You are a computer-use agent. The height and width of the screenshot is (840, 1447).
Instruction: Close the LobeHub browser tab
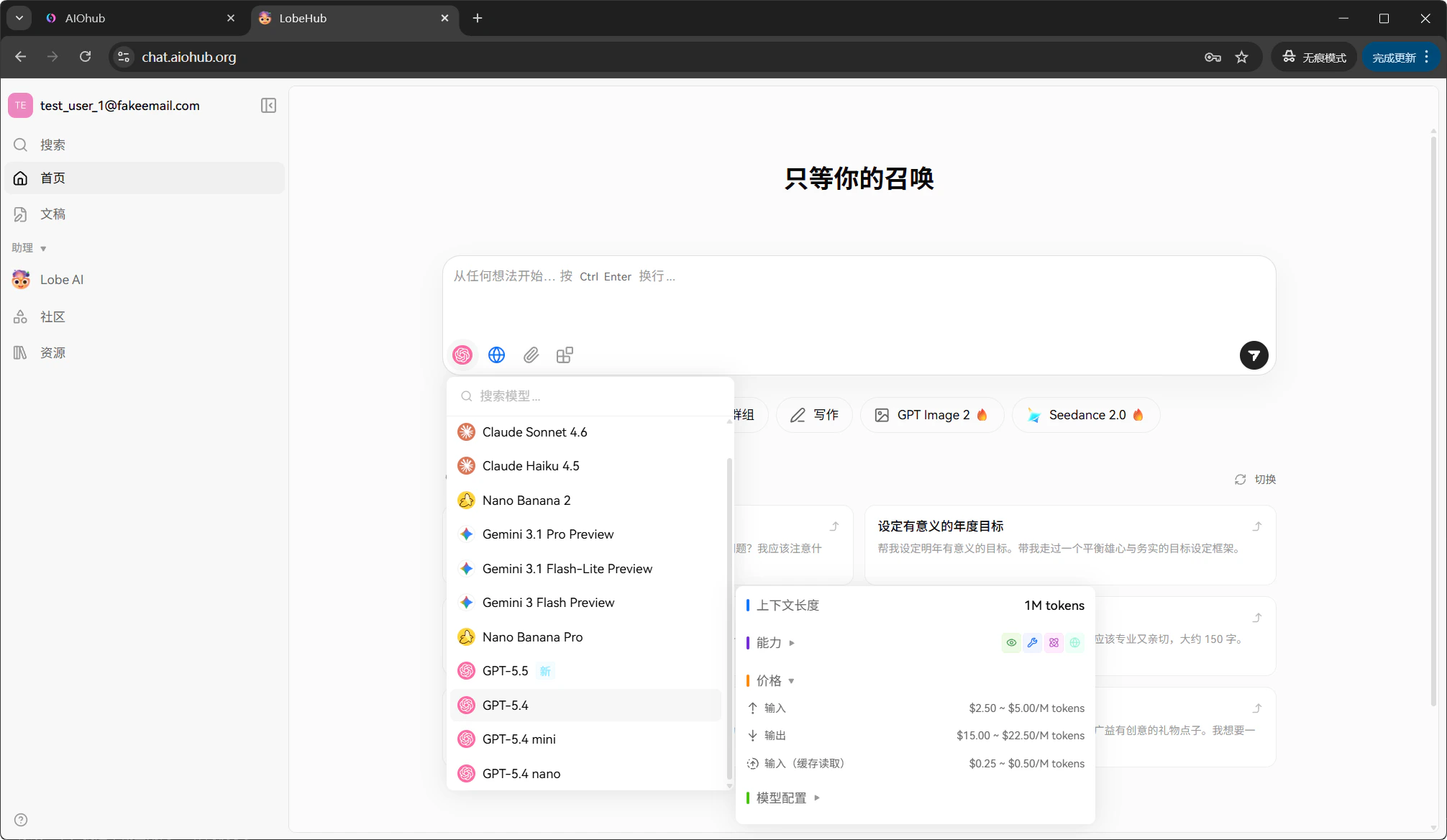tap(444, 18)
